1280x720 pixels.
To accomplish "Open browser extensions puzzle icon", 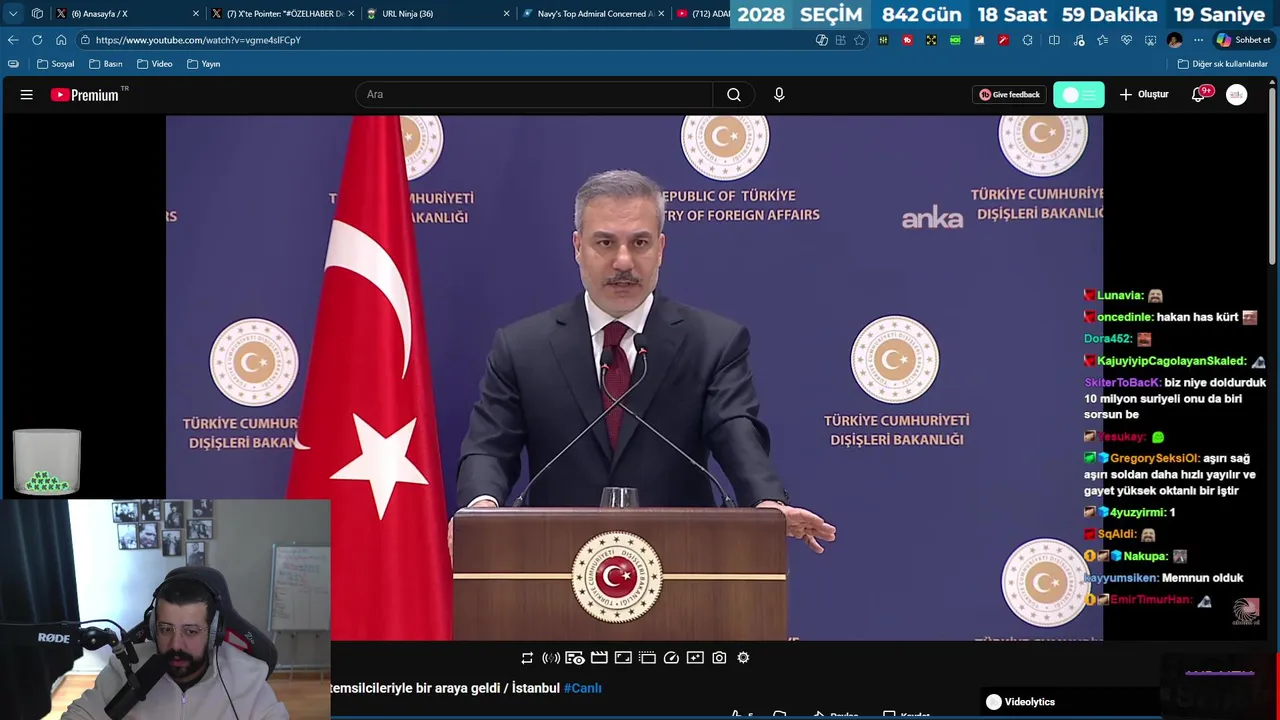I will coord(1027,40).
